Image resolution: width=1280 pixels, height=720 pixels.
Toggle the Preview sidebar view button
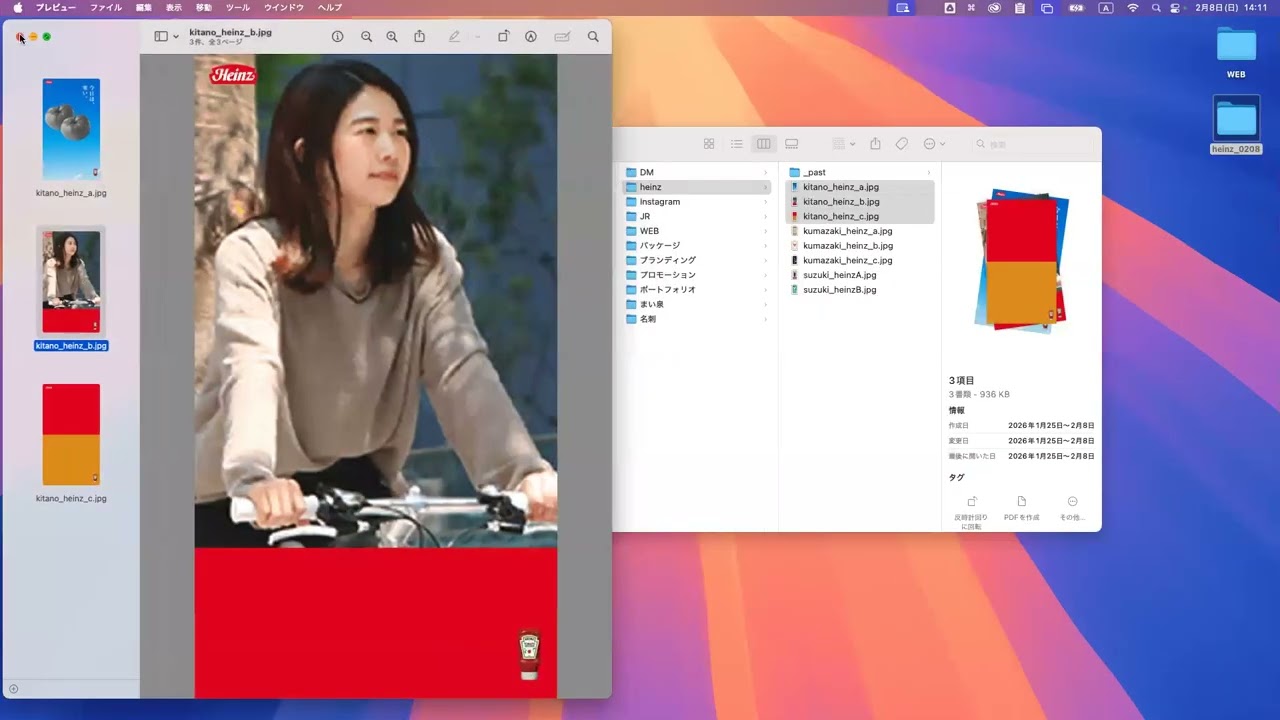pos(160,36)
